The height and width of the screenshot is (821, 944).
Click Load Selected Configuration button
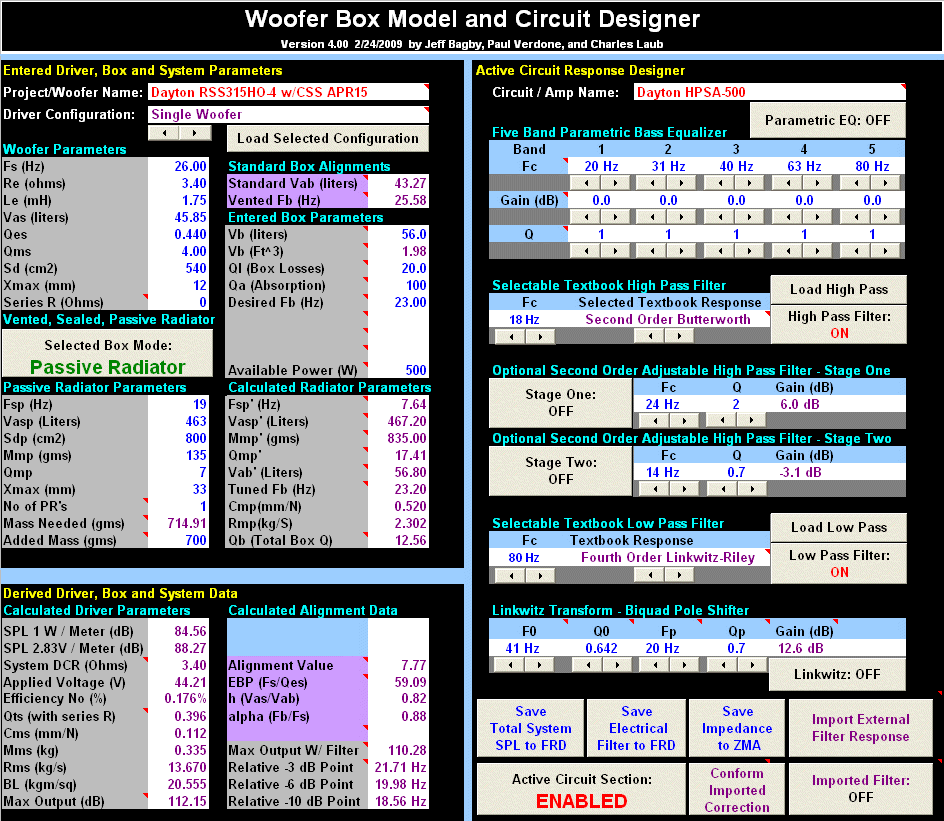(328, 138)
